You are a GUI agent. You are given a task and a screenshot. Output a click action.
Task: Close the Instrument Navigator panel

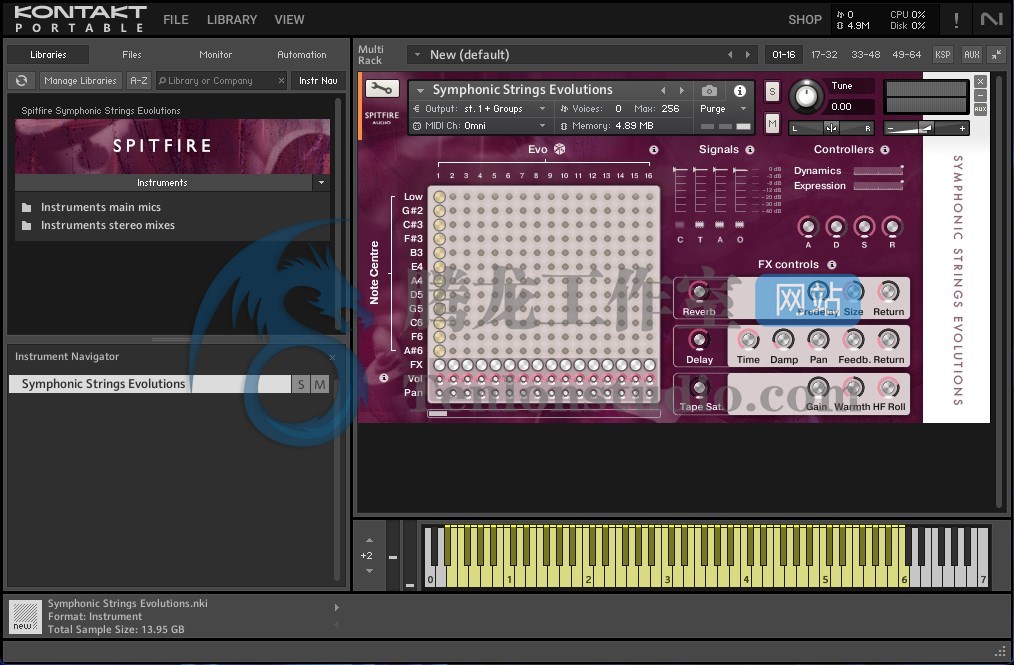click(332, 357)
